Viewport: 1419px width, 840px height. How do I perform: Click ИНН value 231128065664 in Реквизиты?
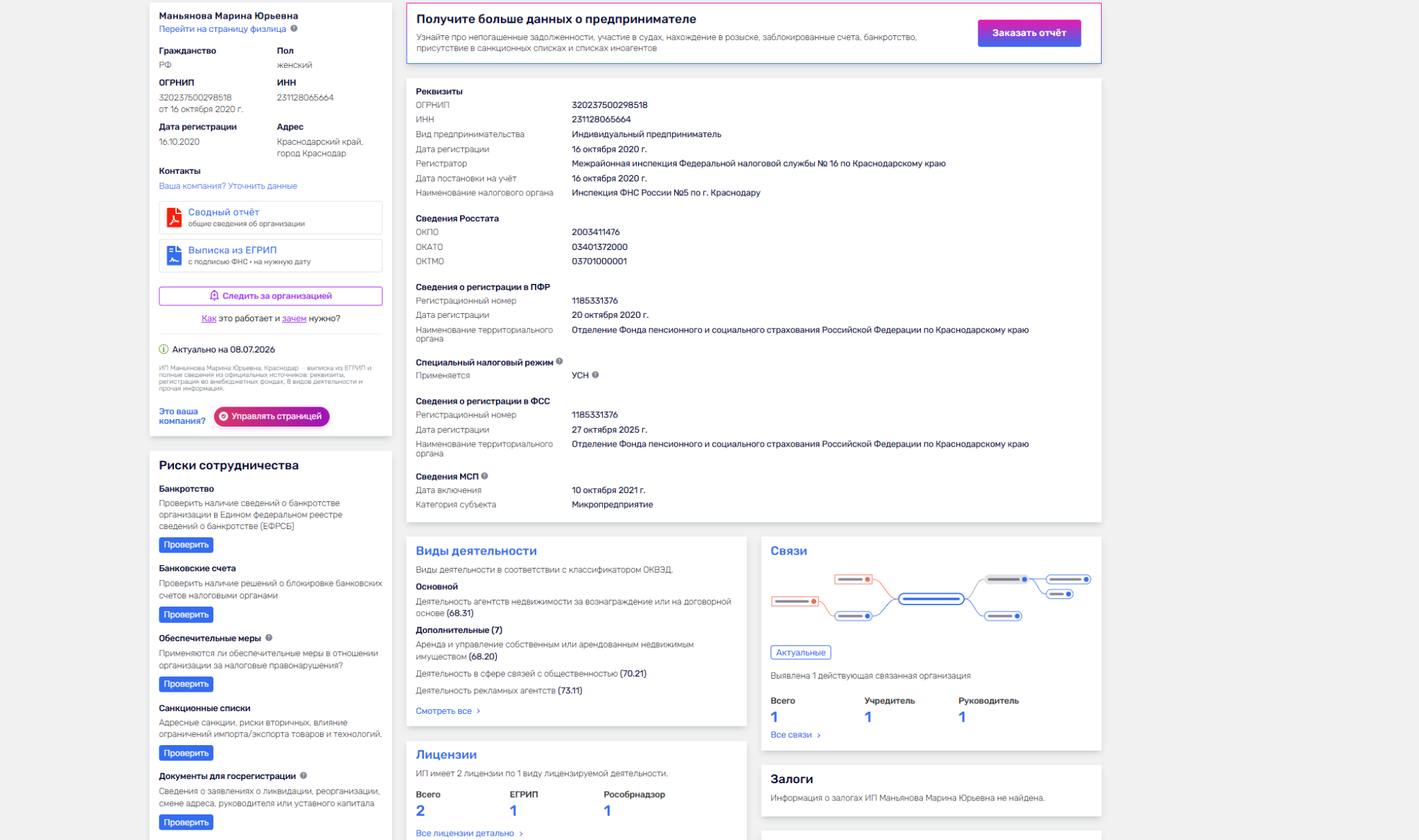click(x=601, y=120)
